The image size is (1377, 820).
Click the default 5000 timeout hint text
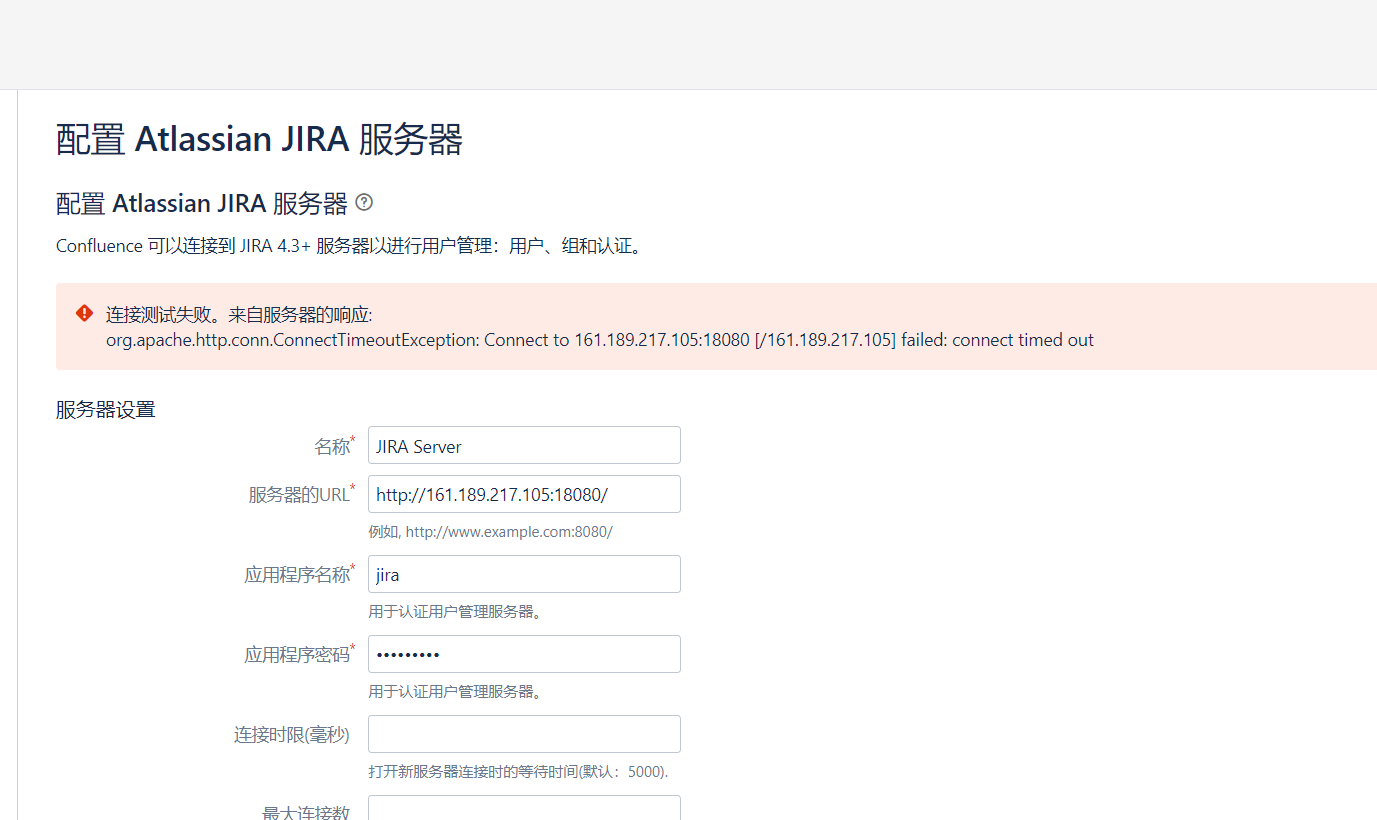[518, 772]
